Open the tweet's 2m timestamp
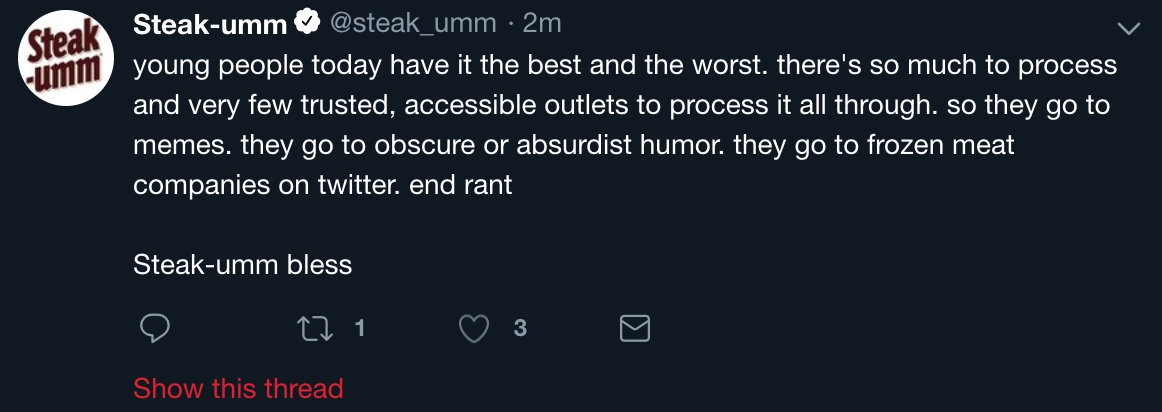 pos(543,23)
